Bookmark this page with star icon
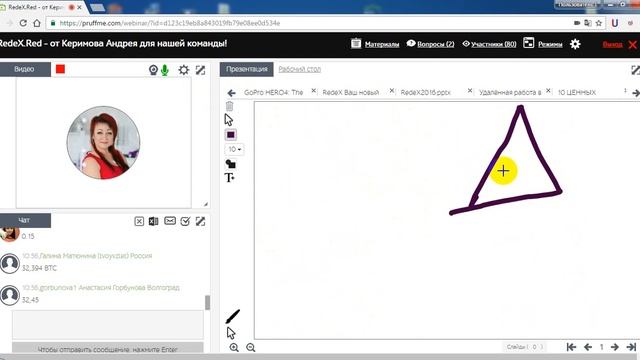This screenshot has width=640, height=360. pyautogui.click(x=599, y=23)
